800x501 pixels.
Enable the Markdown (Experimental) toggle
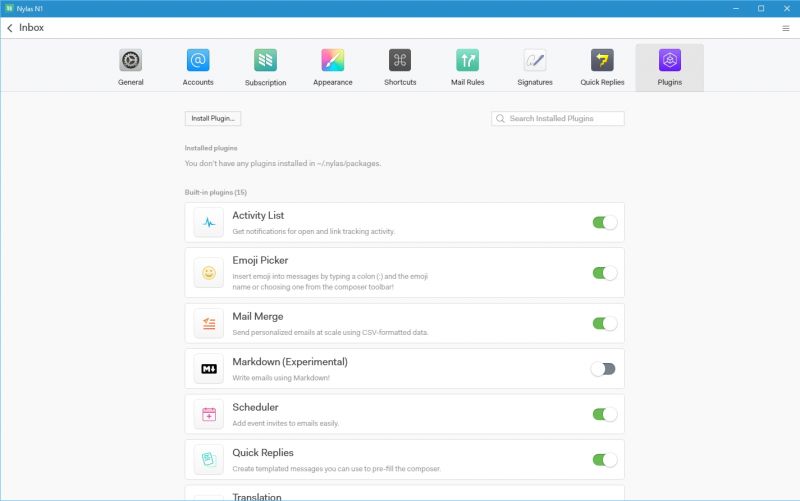pyautogui.click(x=603, y=369)
